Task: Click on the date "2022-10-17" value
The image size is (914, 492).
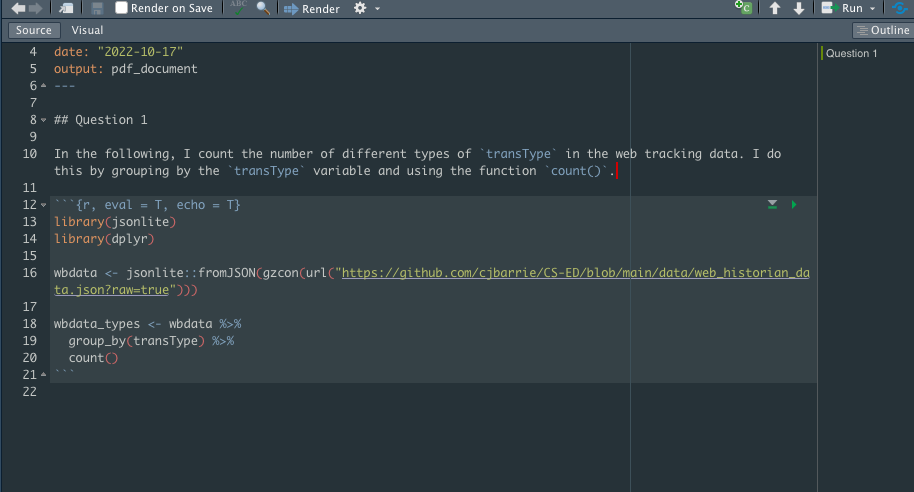Action: click(140, 52)
